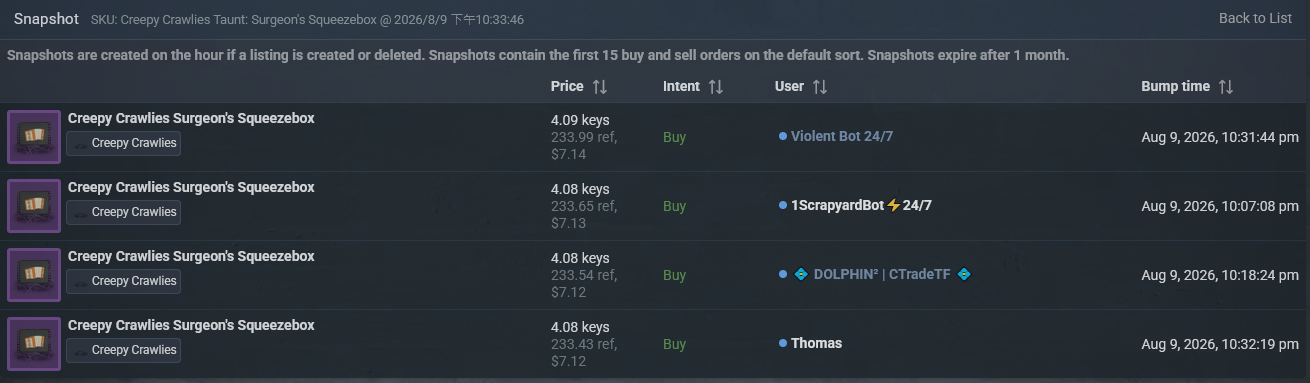The height and width of the screenshot is (383, 1310).
Task: Click Back to List link
Action: click(x=1255, y=18)
